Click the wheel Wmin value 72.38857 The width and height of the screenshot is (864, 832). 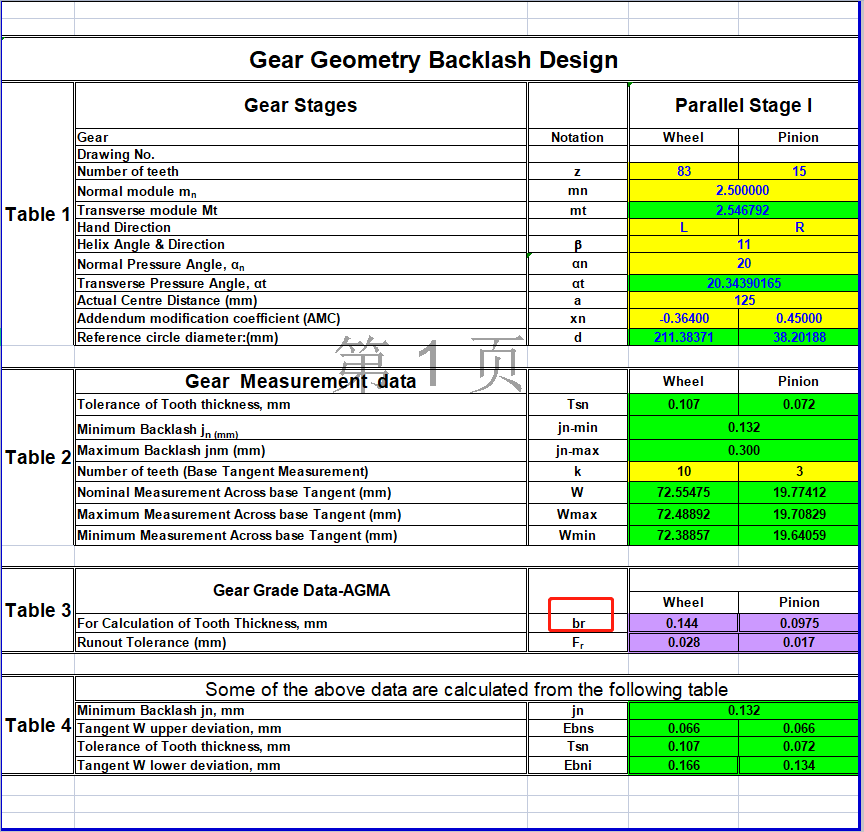click(683, 535)
